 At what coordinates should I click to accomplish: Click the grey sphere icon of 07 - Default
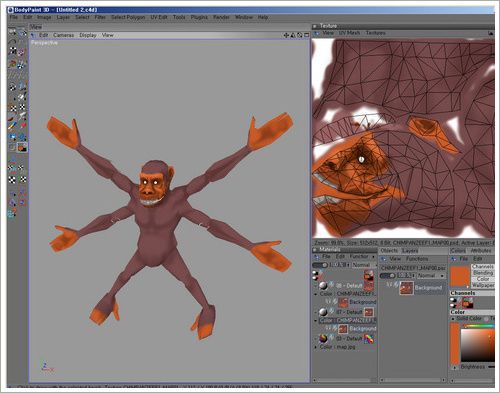point(323,312)
